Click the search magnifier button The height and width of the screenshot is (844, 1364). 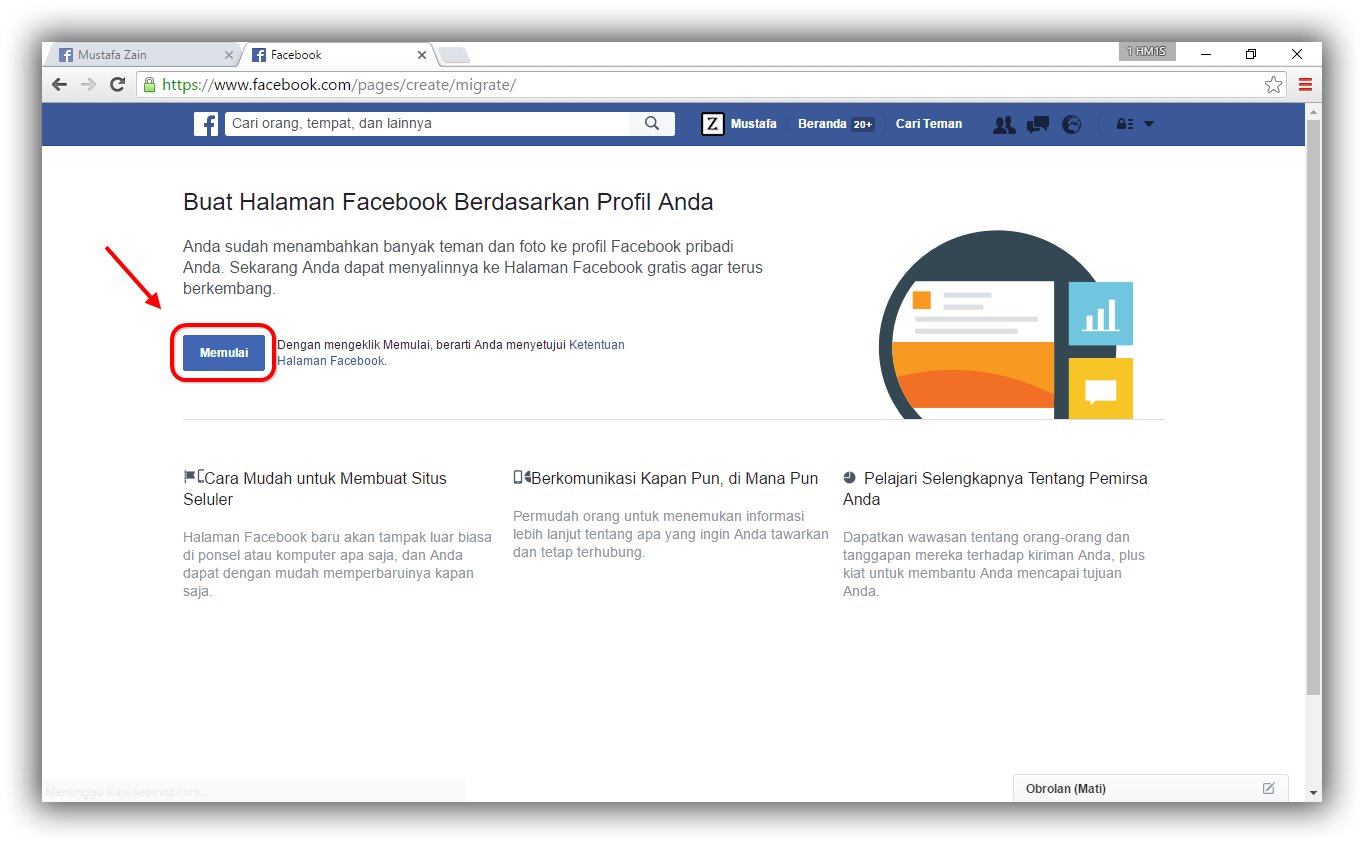click(x=652, y=124)
